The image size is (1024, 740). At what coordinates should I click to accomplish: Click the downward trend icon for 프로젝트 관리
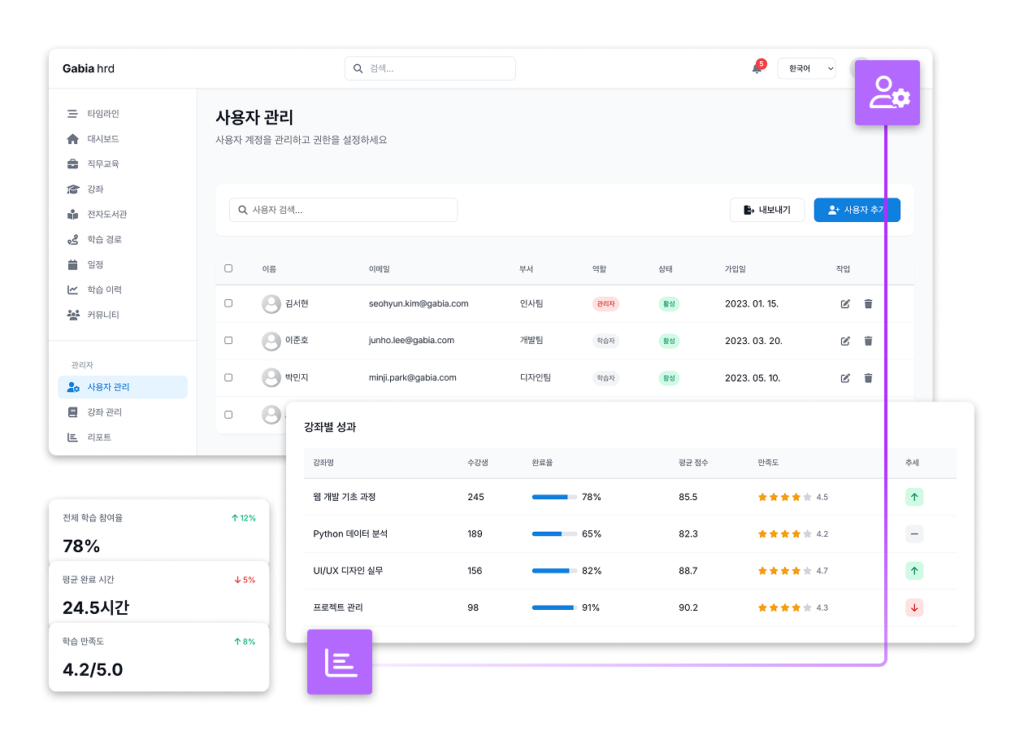pyautogui.click(x=914, y=607)
